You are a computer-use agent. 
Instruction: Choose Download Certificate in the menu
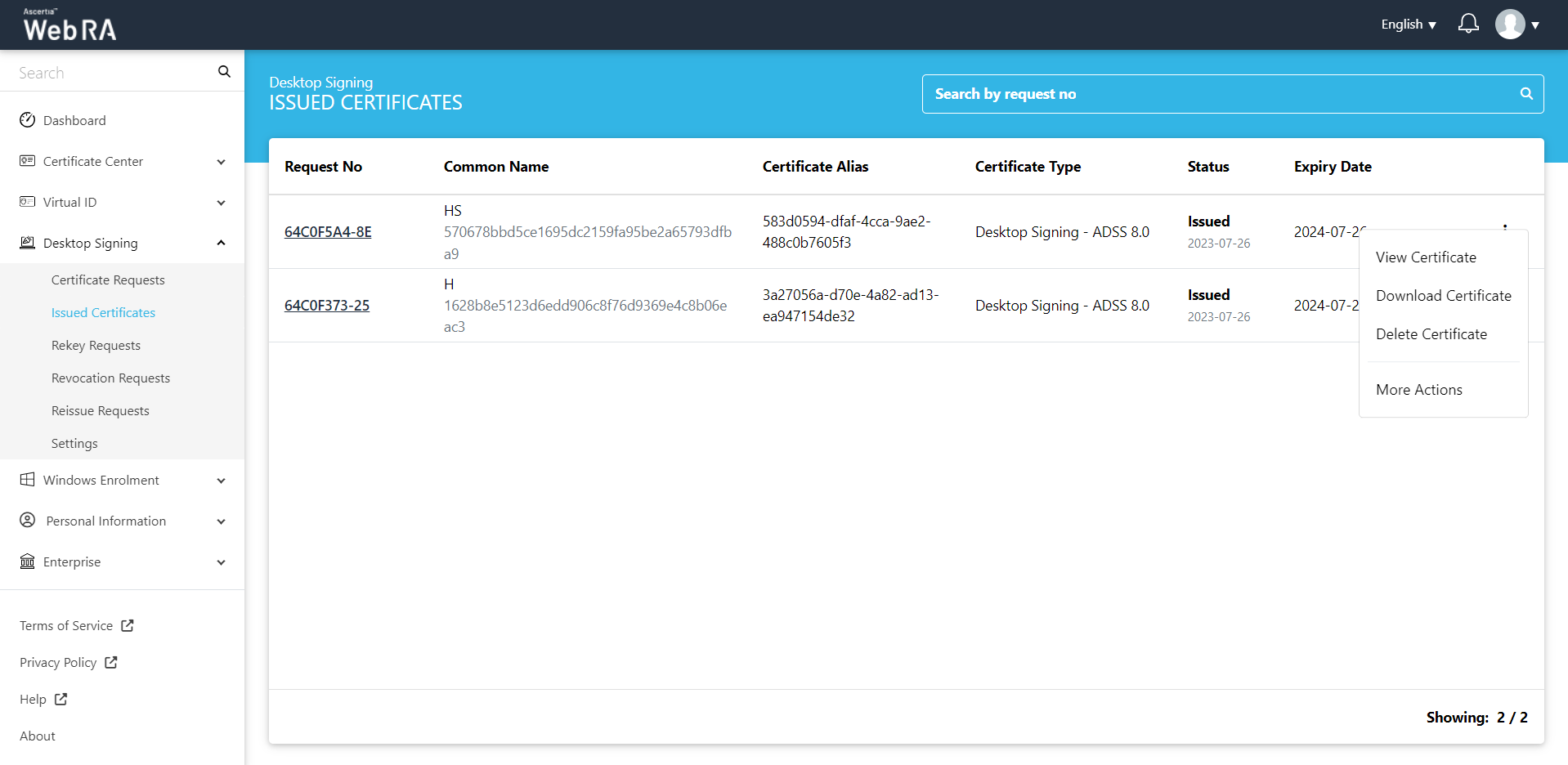point(1443,296)
